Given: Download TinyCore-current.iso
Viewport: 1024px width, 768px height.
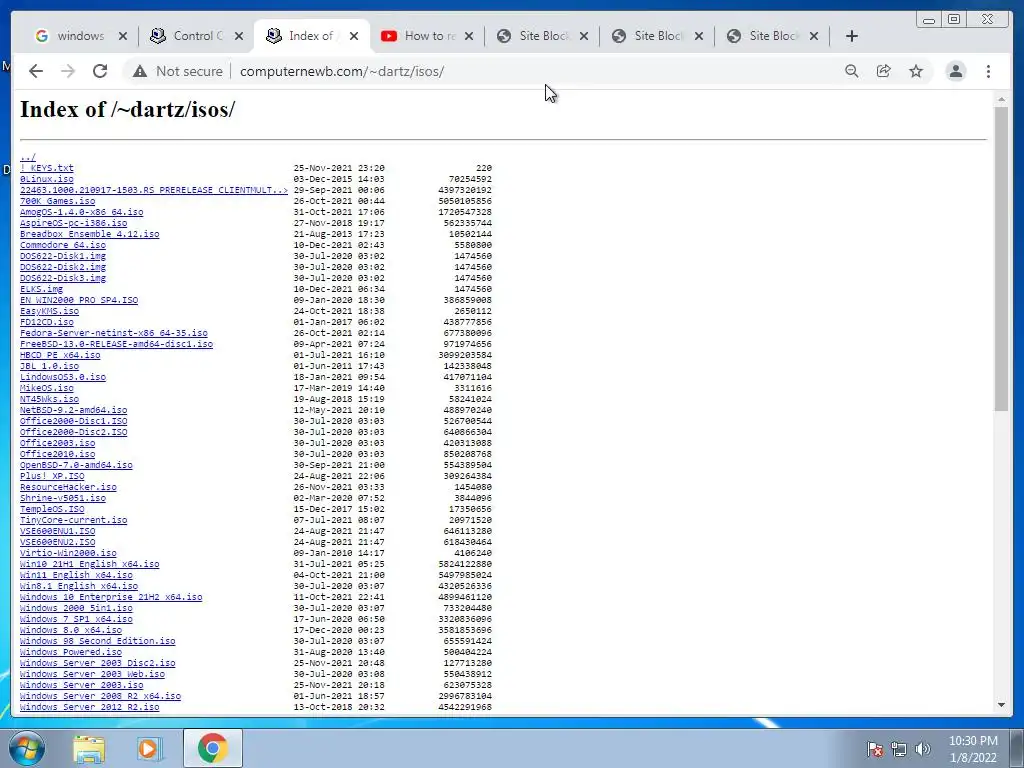Looking at the screenshot, I should click(73, 520).
